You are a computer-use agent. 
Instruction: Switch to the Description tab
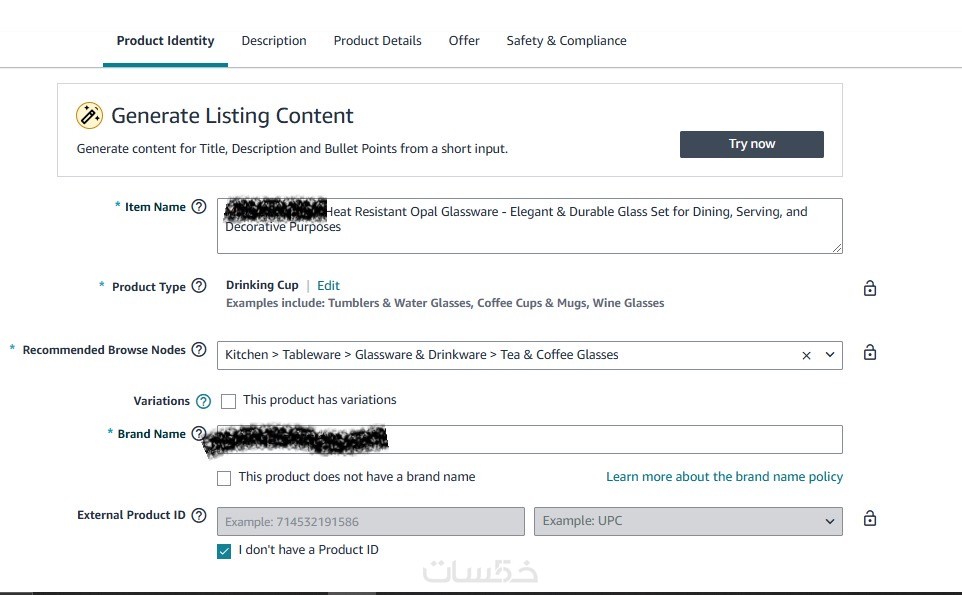click(x=274, y=41)
